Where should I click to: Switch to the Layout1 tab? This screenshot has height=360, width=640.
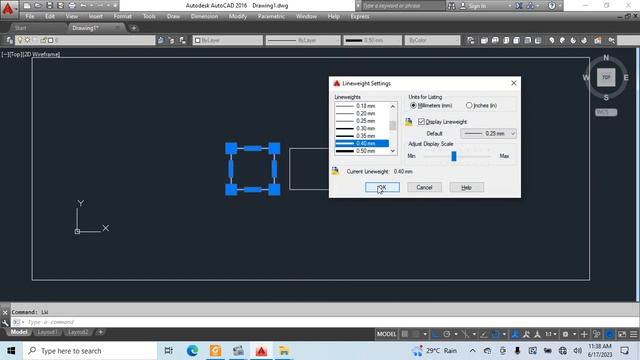pos(47,332)
